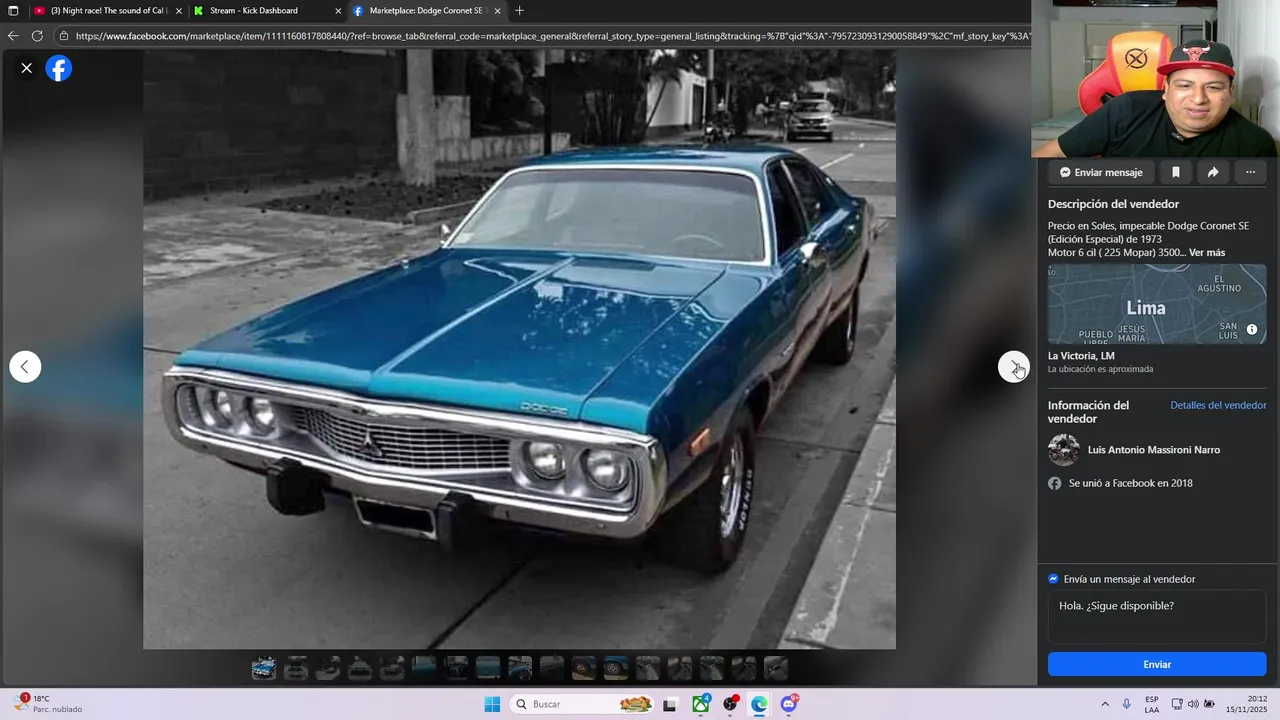Open OBS Studio from the taskbar
The height and width of the screenshot is (720, 1280).
(731, 704)
